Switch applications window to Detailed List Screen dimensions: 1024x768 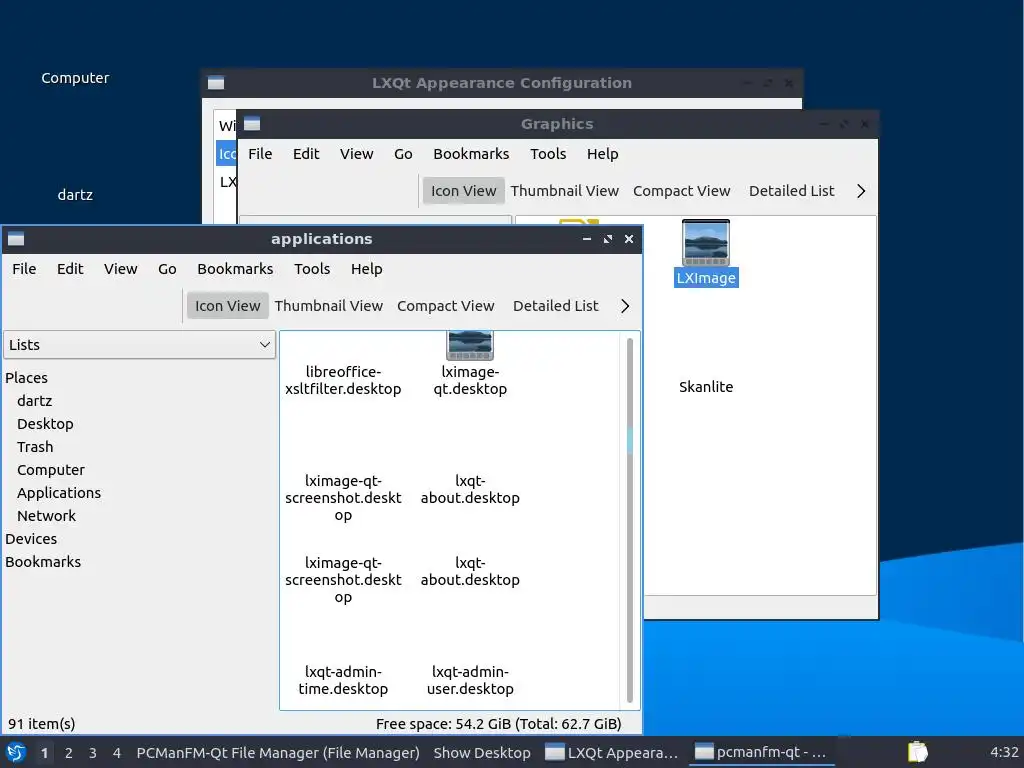[555, 306]
